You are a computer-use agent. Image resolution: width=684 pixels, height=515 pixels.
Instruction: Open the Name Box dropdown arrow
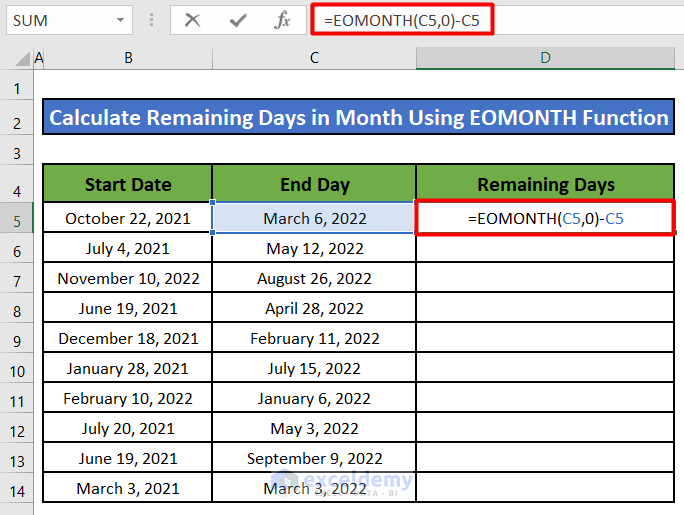pyautogui.click(x=120, y=20)
